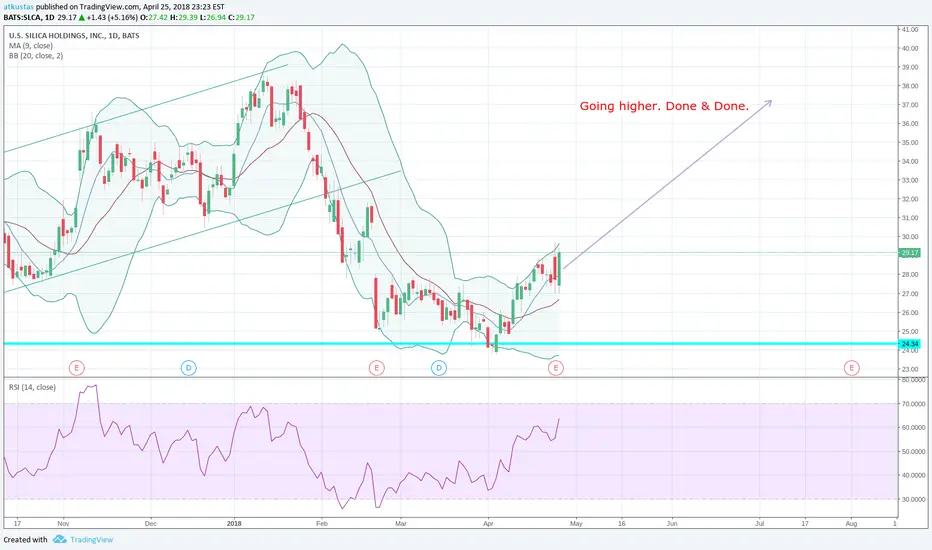Click the '32.00' price axis label
Viewport: 932px width, 550px height.
pos(909,199)
